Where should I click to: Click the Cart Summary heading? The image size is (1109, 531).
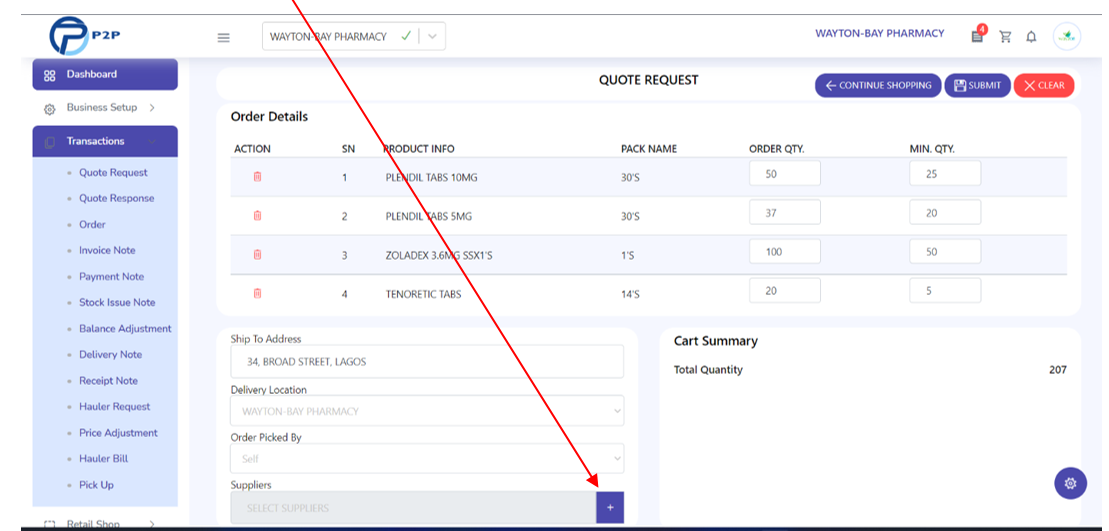(x=715, y=341)
